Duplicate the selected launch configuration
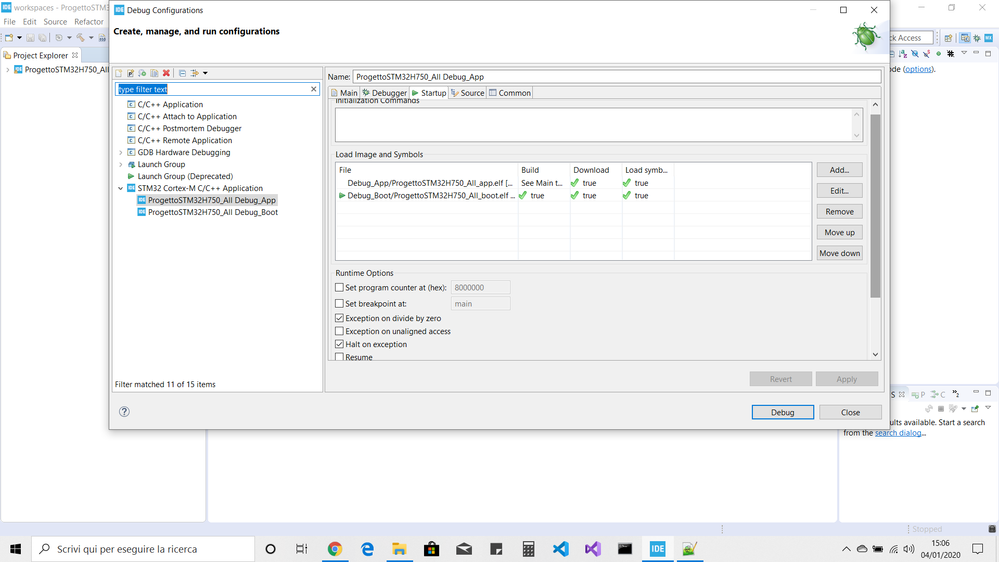999x562 pixels. pos(154,73)
